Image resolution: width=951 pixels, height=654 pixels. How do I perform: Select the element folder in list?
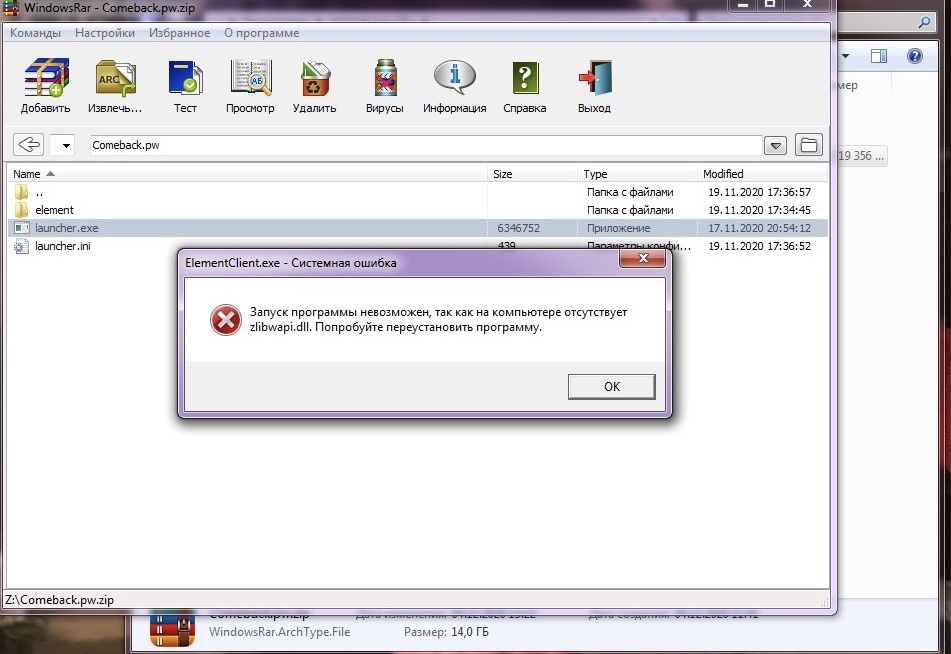coord(54,210)
